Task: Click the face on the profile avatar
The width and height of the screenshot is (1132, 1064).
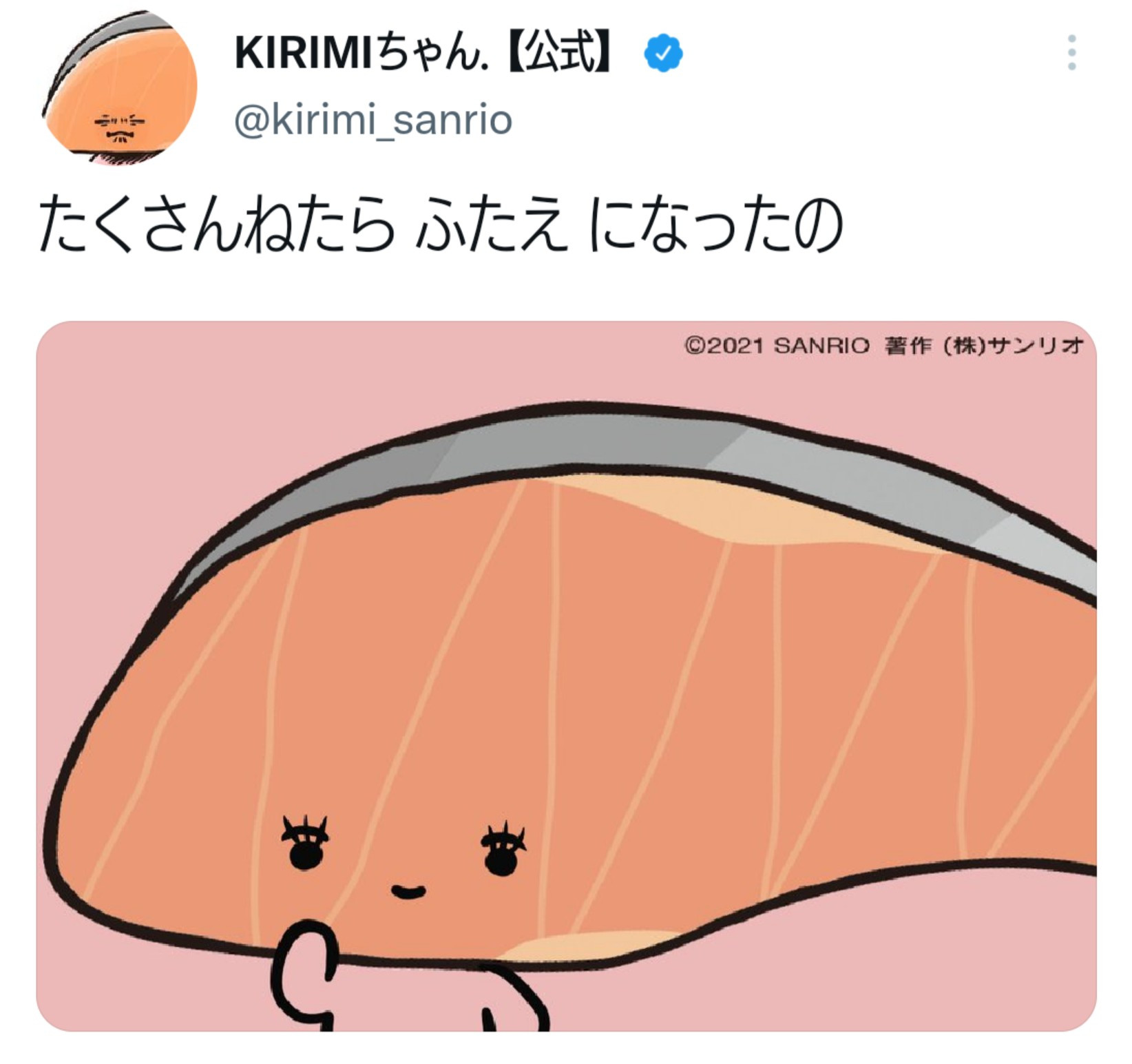Action: pyautogui.click(x=119, y=127)
